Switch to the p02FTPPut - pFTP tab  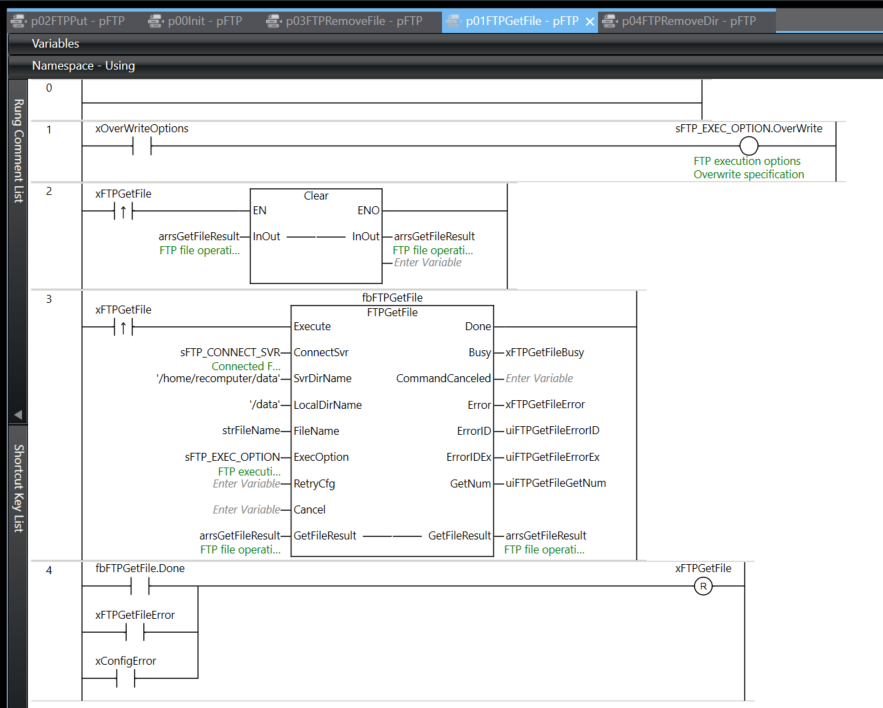71,21
